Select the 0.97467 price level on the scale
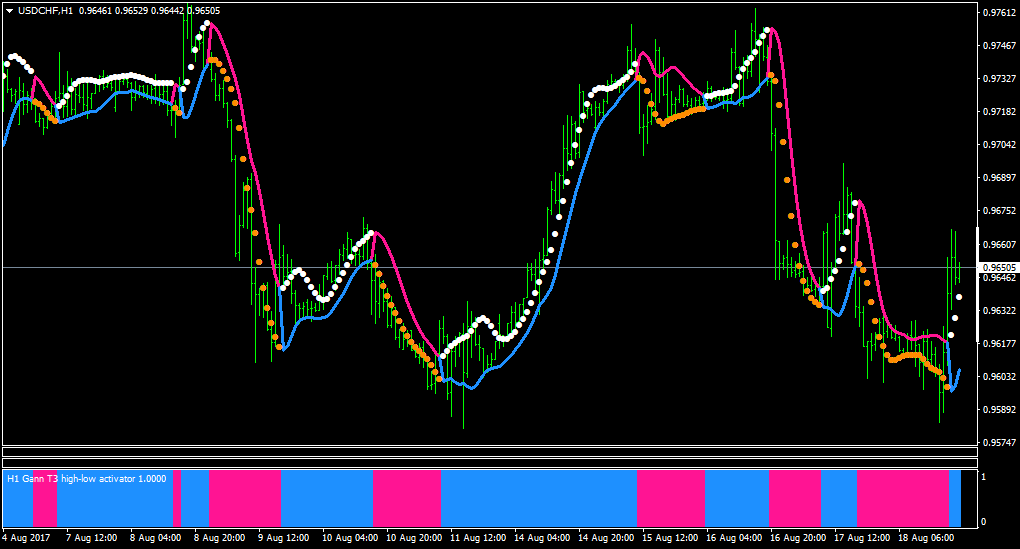 click(1000, 46)
